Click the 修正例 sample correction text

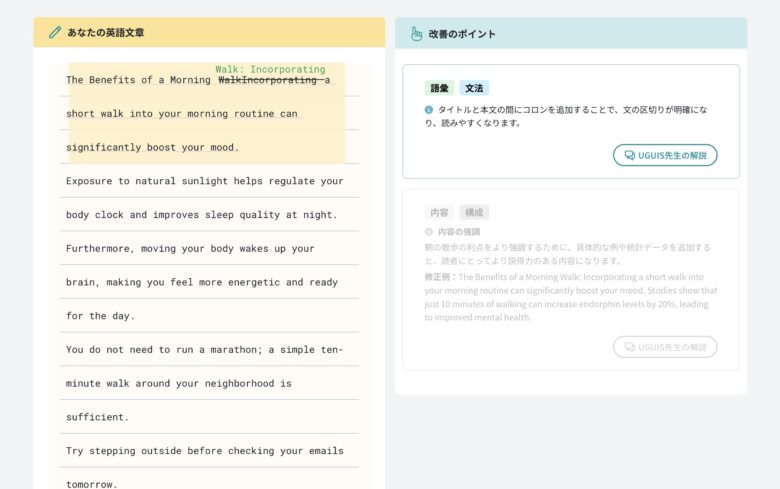coord(570,297)
